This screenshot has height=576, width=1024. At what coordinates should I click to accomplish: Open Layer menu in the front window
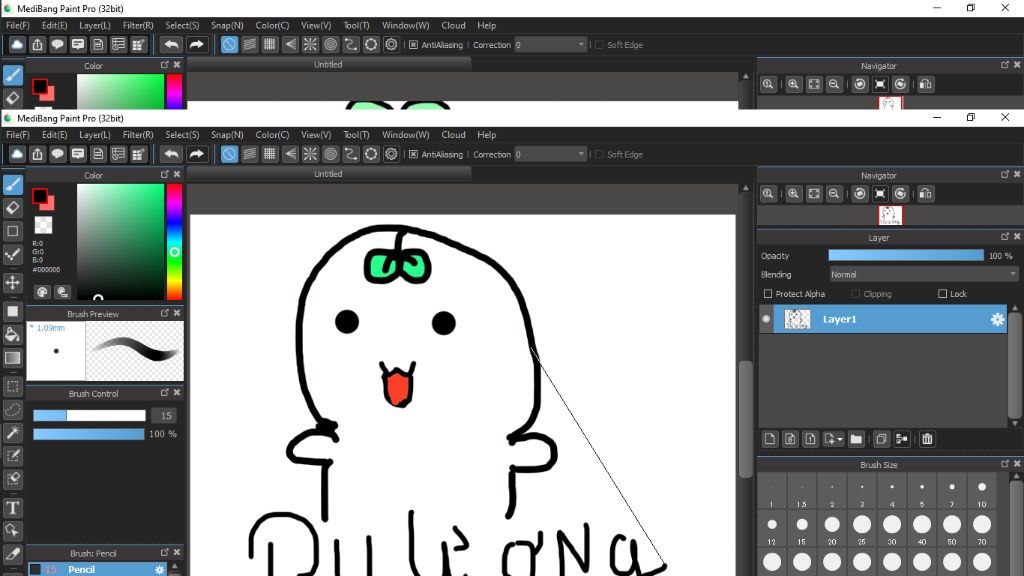(x=95, y=135)
